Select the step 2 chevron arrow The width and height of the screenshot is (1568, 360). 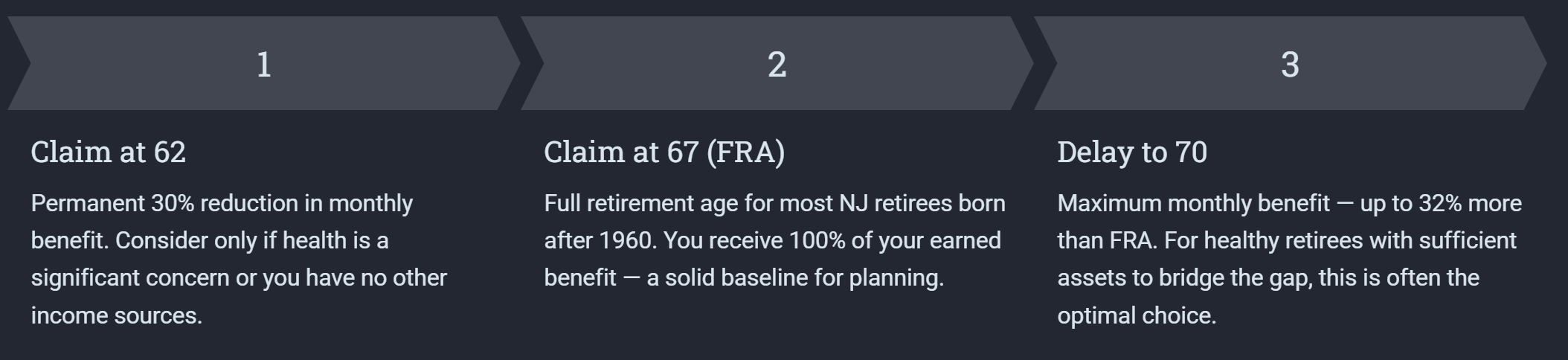click(777, 64)
